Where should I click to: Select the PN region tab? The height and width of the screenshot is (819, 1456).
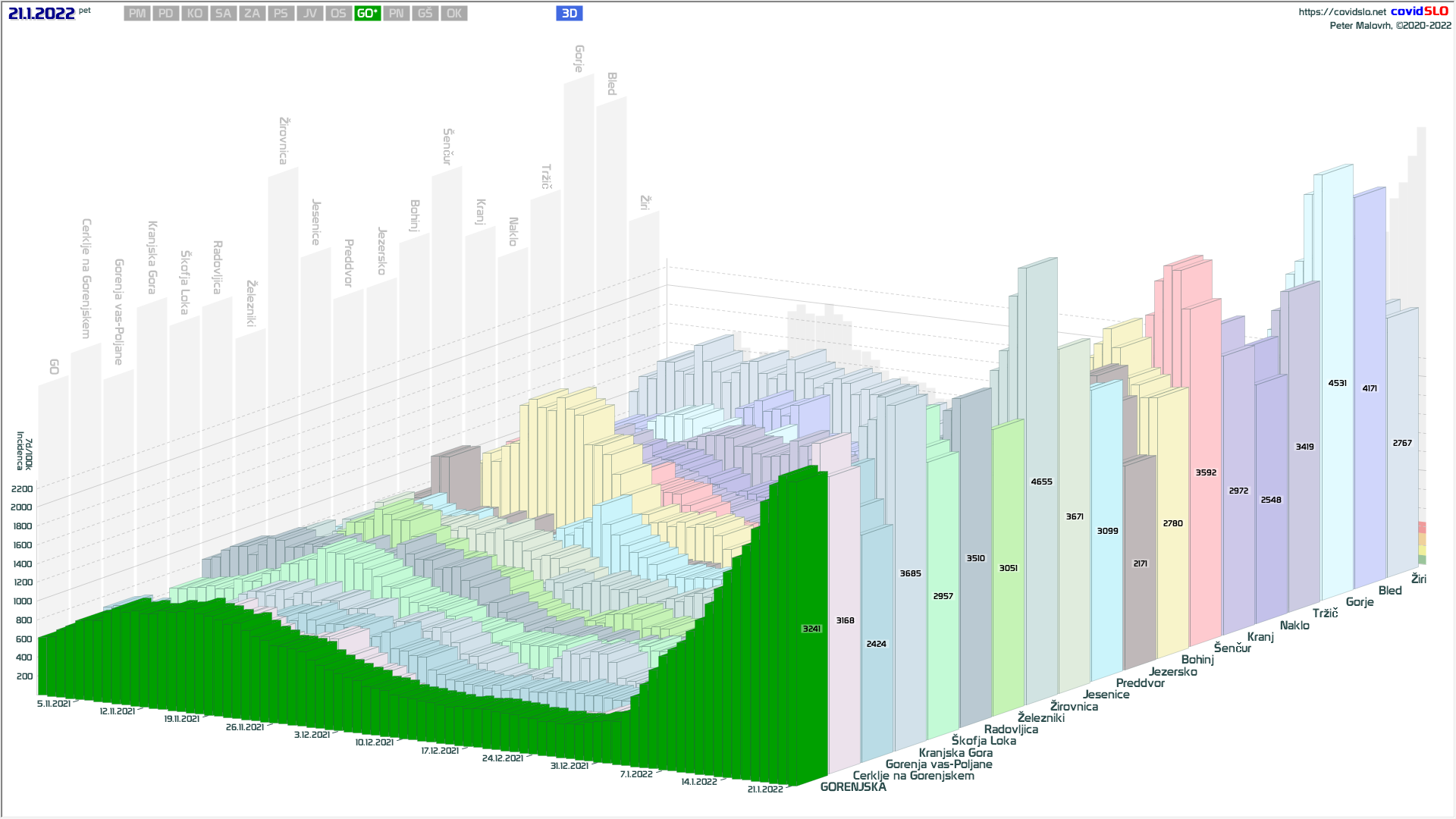(397, 14)
